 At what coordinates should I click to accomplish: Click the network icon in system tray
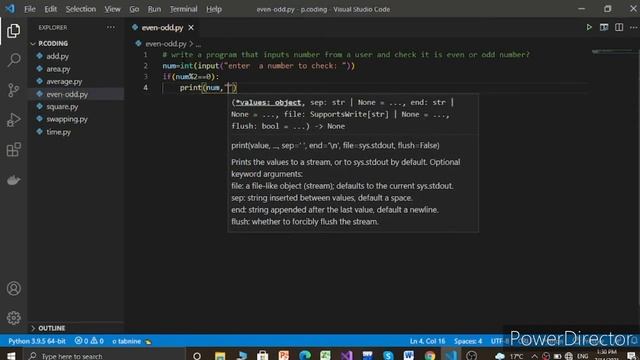coord(569,356)
